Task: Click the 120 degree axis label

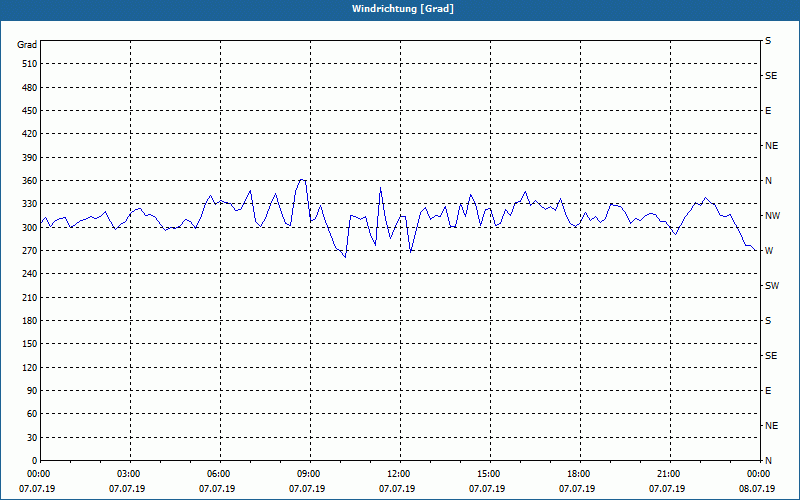Action: (30, 367)
